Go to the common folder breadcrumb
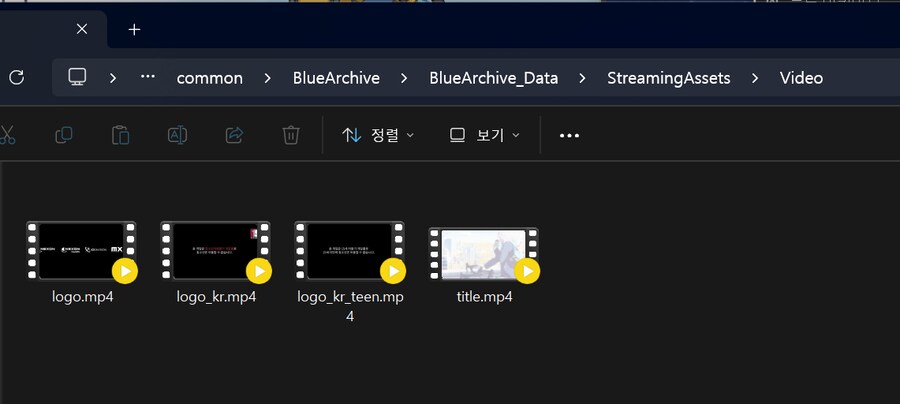 click(210, 78)
